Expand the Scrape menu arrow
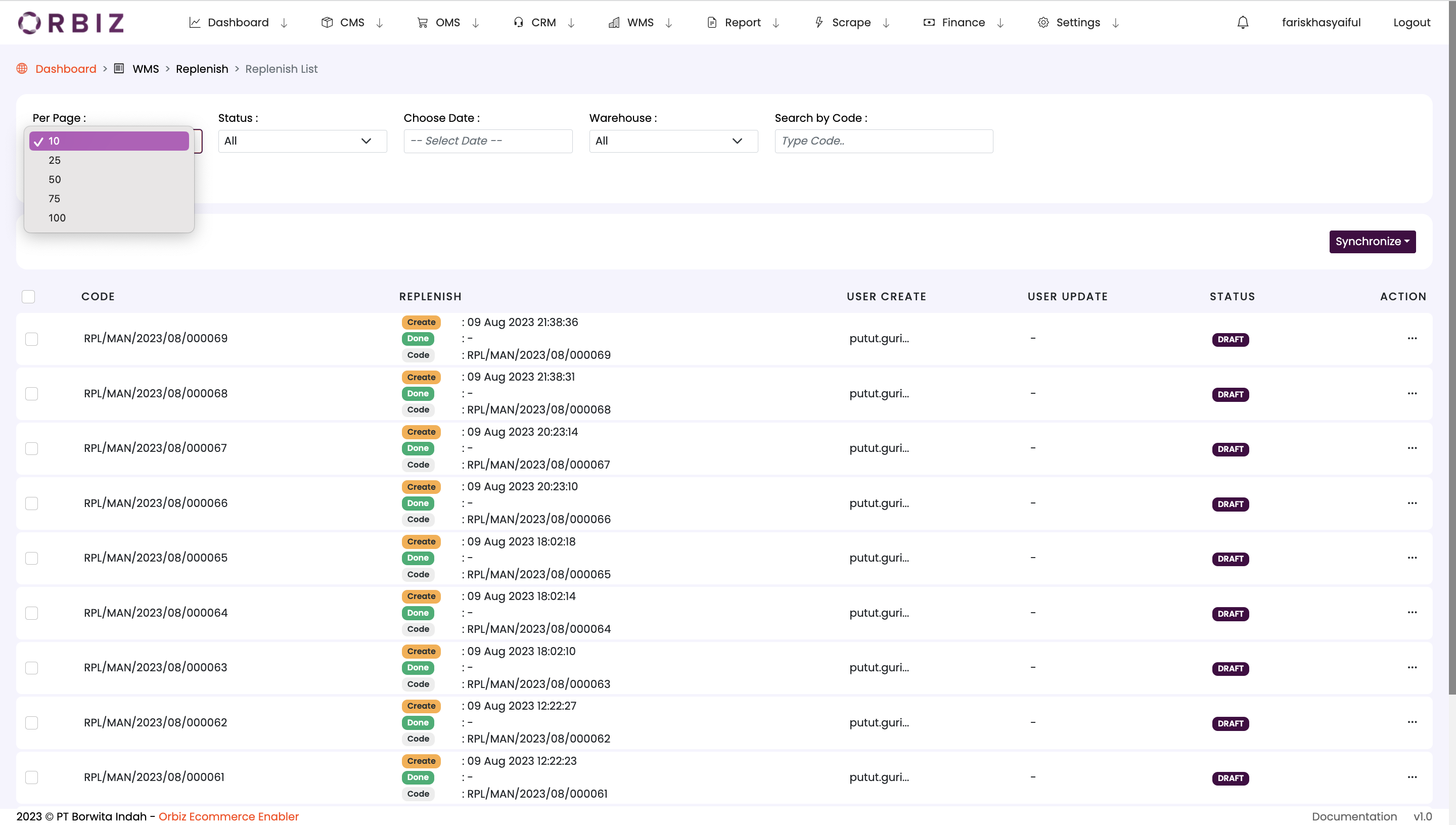1456x825 pixels. coord(887,23)
